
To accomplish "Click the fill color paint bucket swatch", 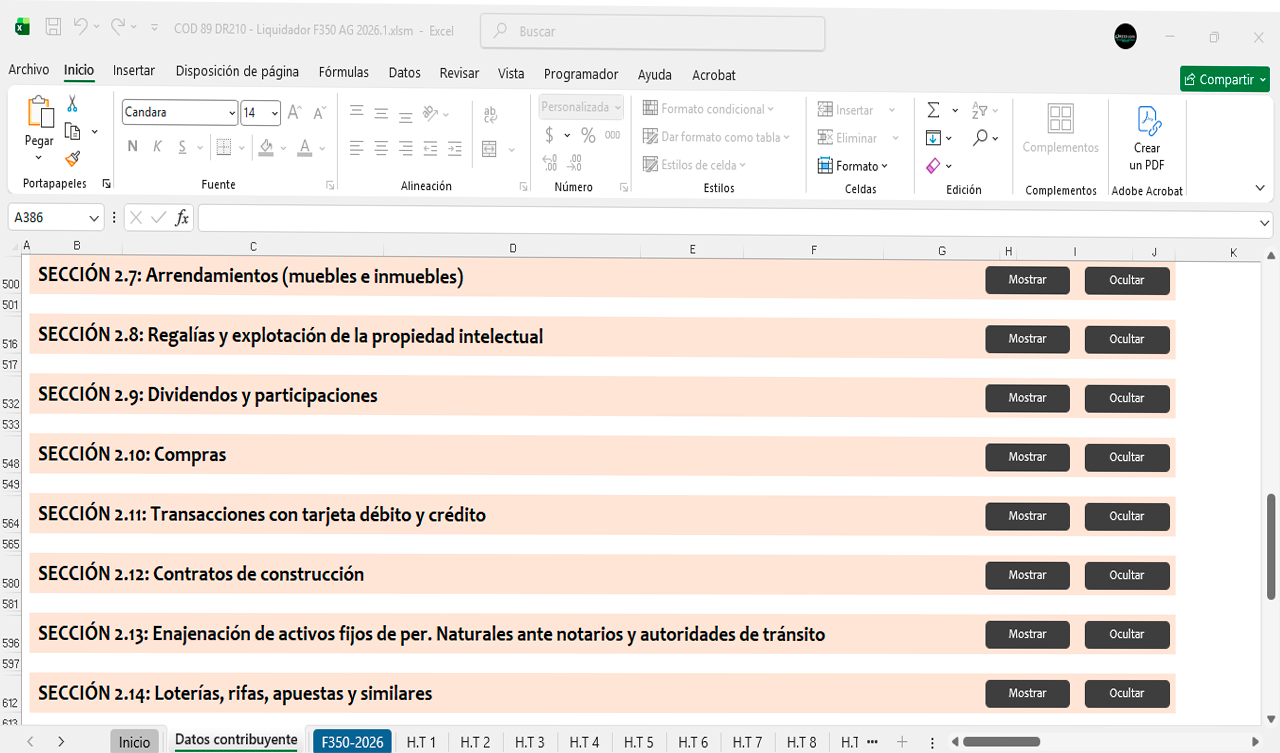I will tap(266, 147).
